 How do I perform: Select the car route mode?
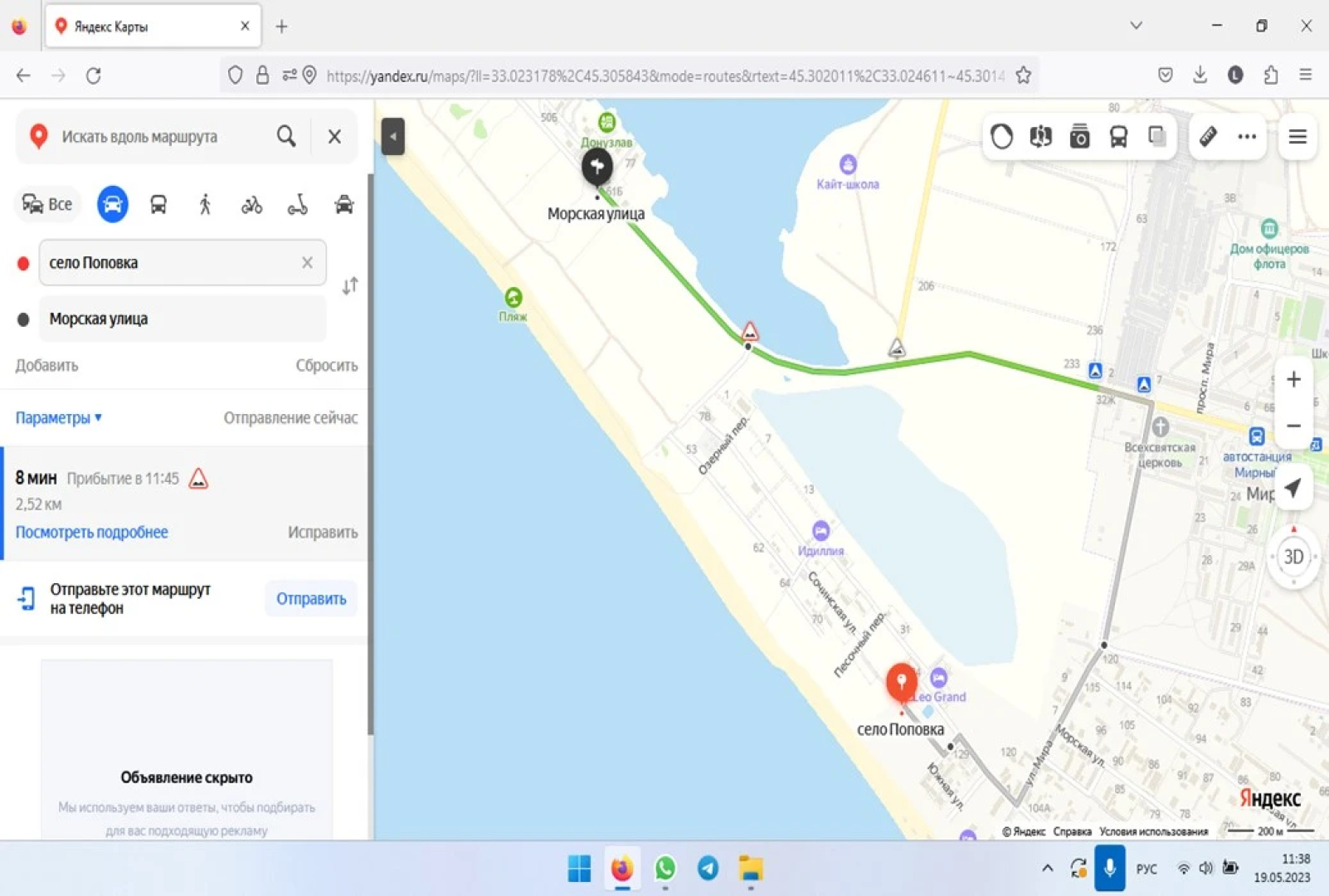coord(113,204)
